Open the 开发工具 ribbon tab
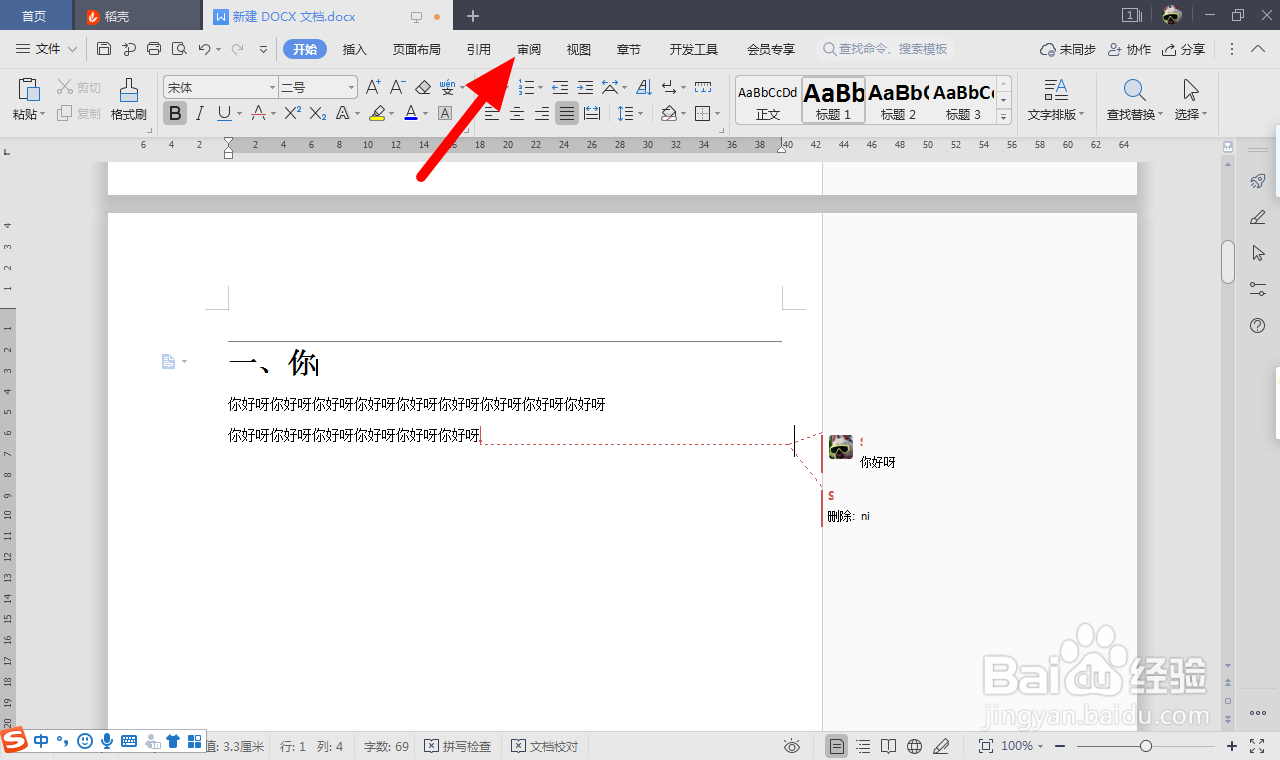The height and width of the screenshot is (760, 1280). pos(694,49)
